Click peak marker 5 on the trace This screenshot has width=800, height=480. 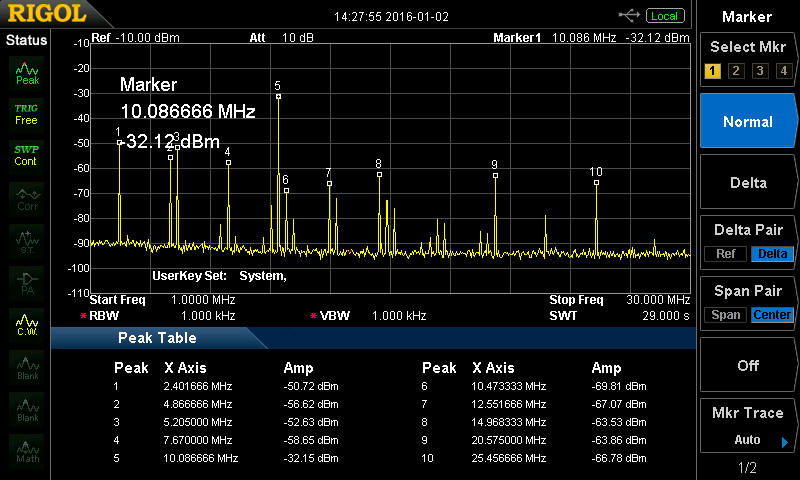coord(278,96)
